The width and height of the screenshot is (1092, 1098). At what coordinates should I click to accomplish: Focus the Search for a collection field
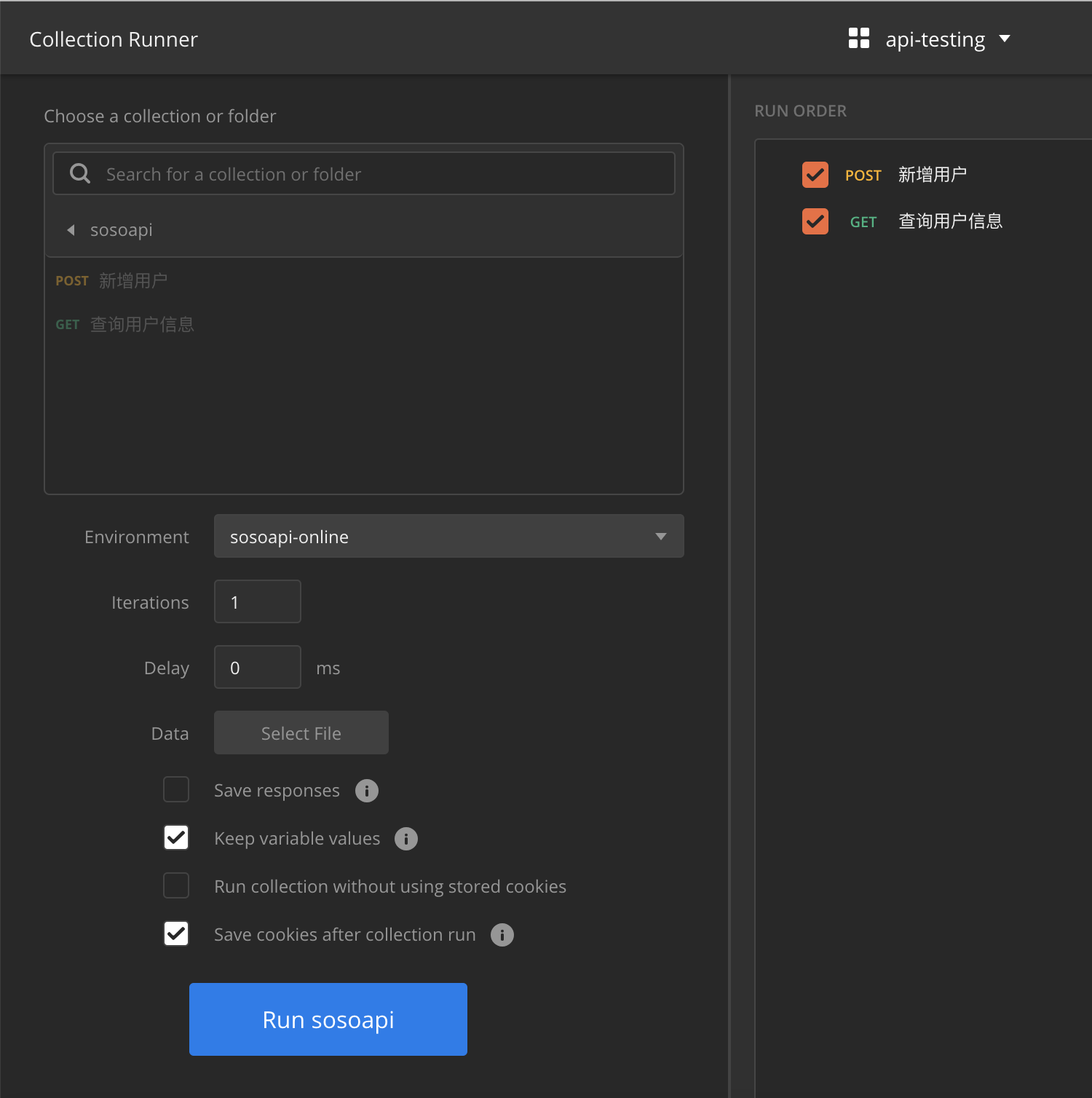click(x=364, y=173)
